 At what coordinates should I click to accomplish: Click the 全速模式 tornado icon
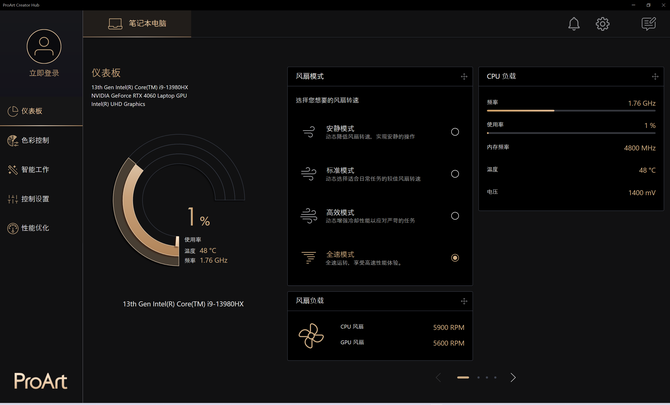coord(309,258)
